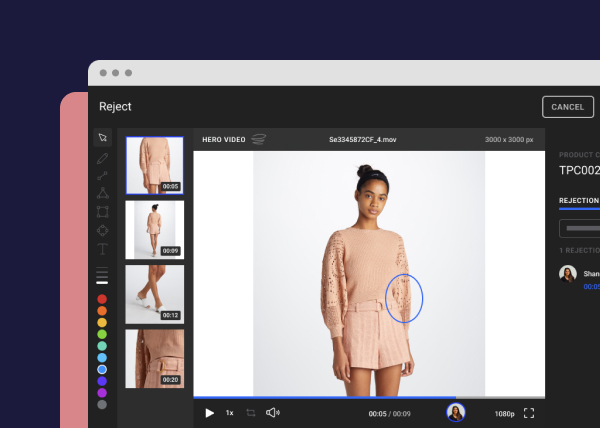Pick the red color swatch
The image size is (600, 428).
[102, 299]
